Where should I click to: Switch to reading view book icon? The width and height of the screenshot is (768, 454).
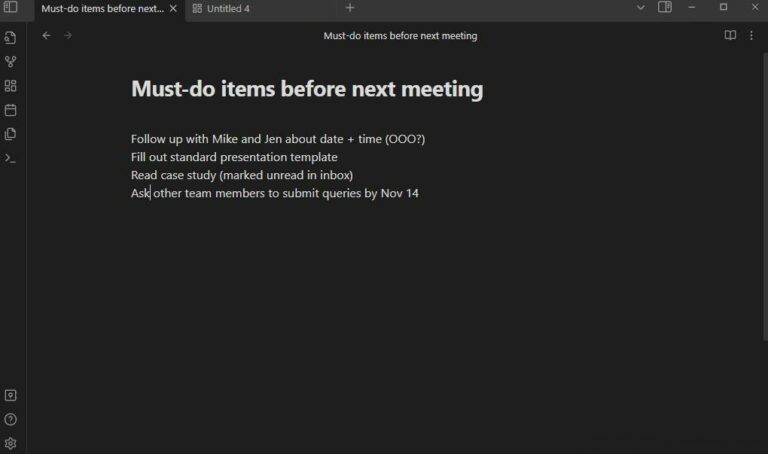point(730,35)
